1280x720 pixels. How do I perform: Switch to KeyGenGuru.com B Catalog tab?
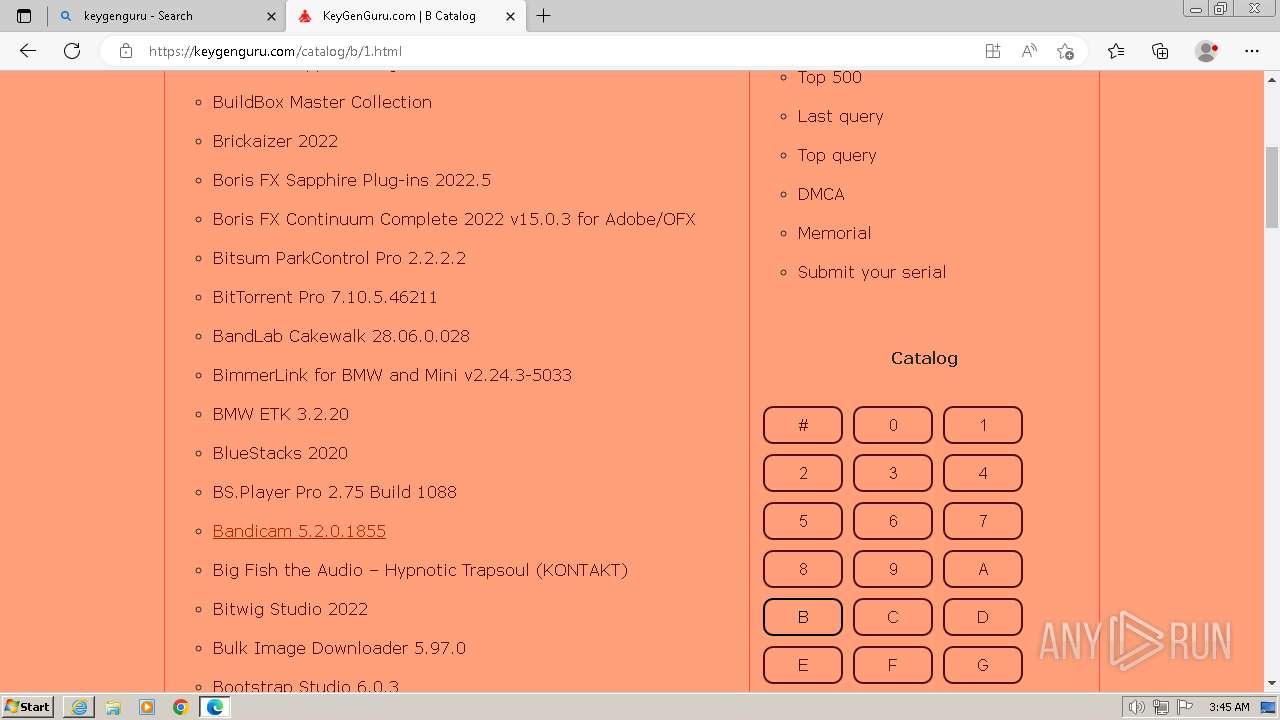(405, 16)
